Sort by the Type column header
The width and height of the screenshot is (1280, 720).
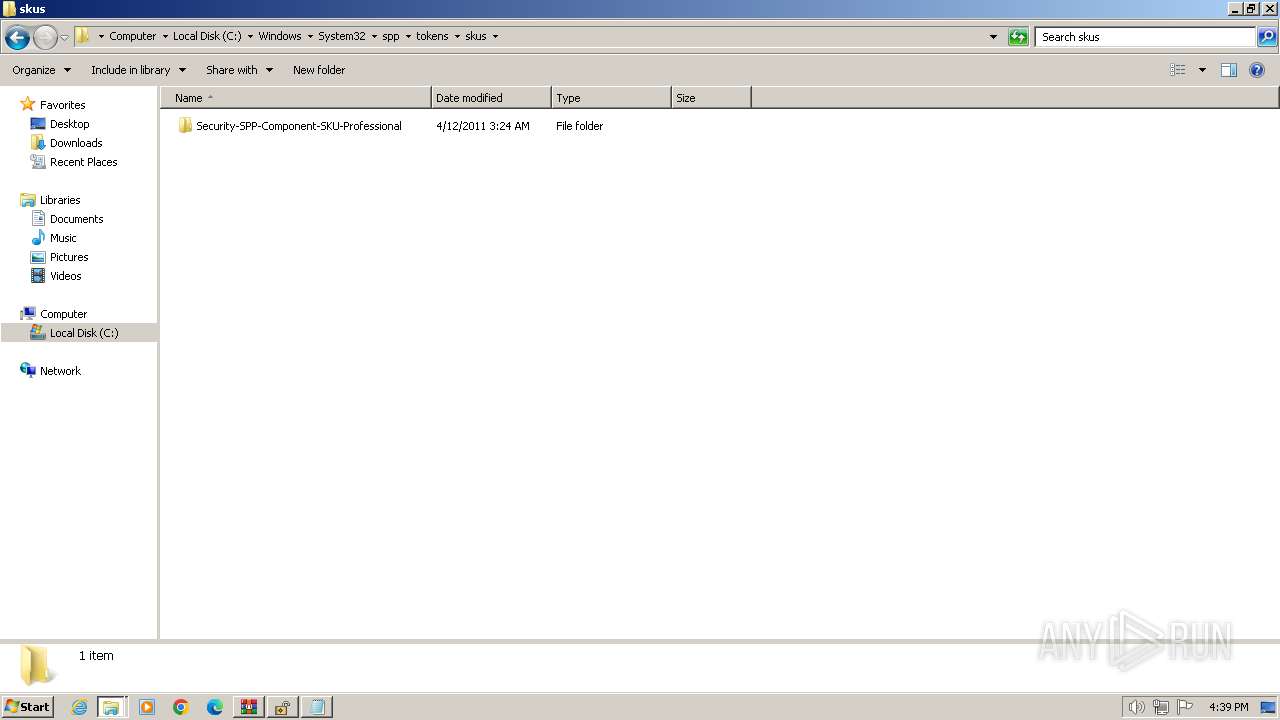point(611,98)
